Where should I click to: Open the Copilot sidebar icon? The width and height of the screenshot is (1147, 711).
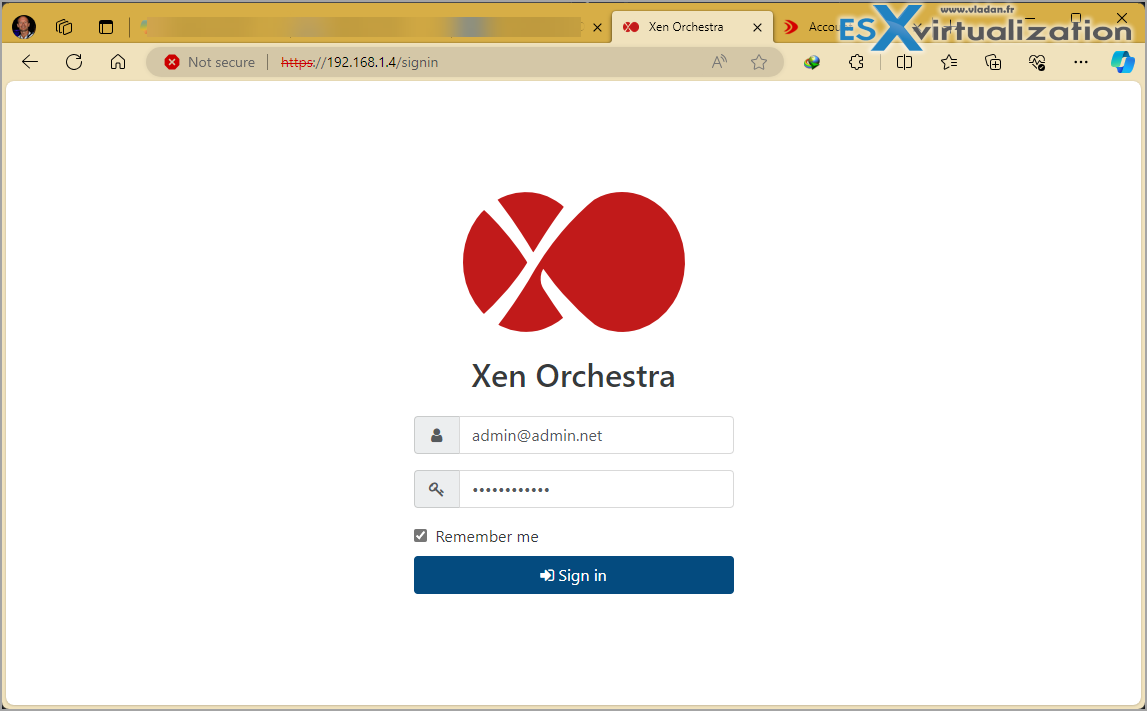1122,62
